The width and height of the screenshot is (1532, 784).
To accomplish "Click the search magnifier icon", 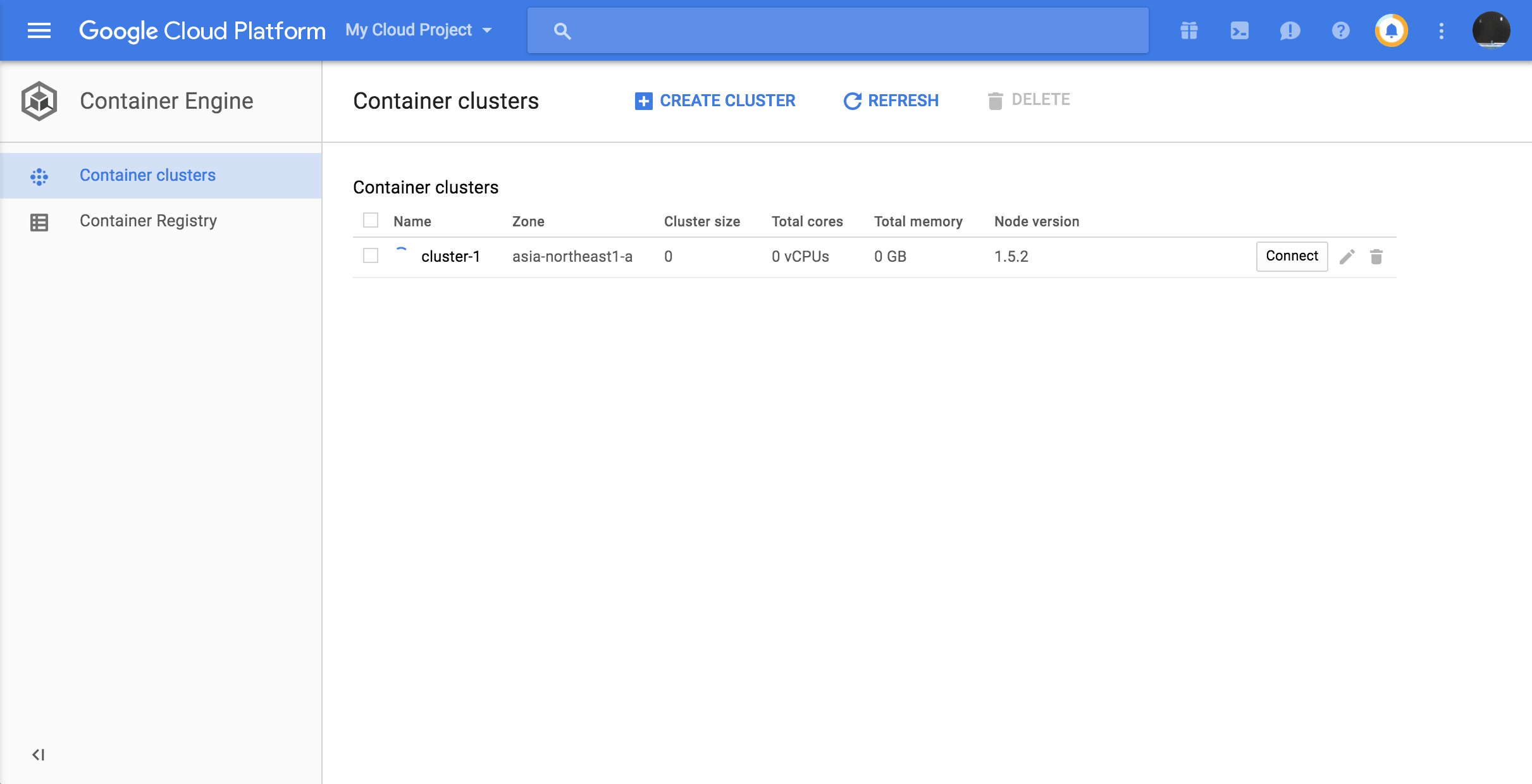I will [x=562, y=30].
